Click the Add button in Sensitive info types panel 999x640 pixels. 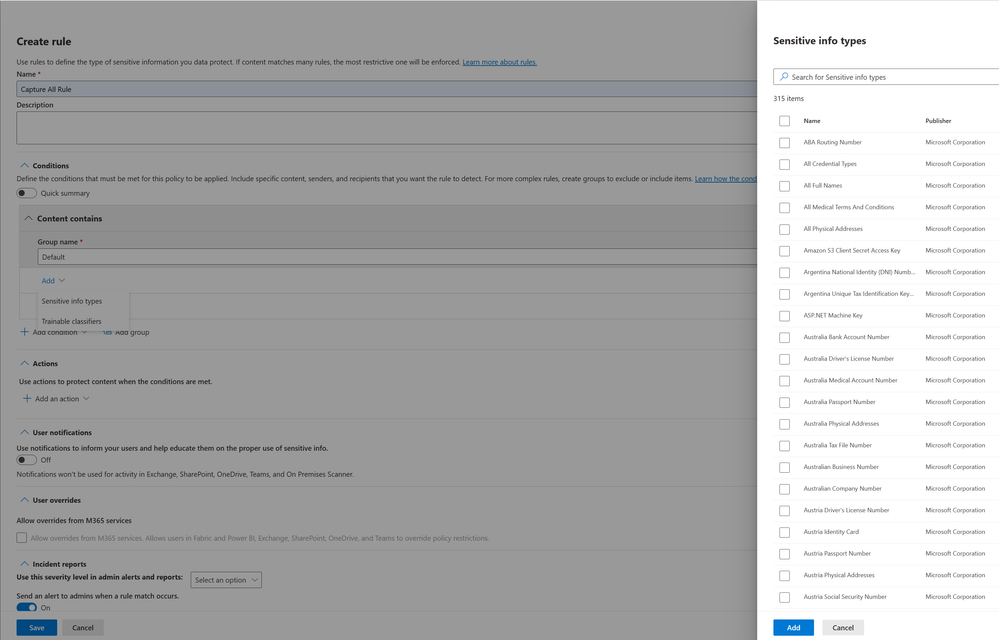(793, 627)
